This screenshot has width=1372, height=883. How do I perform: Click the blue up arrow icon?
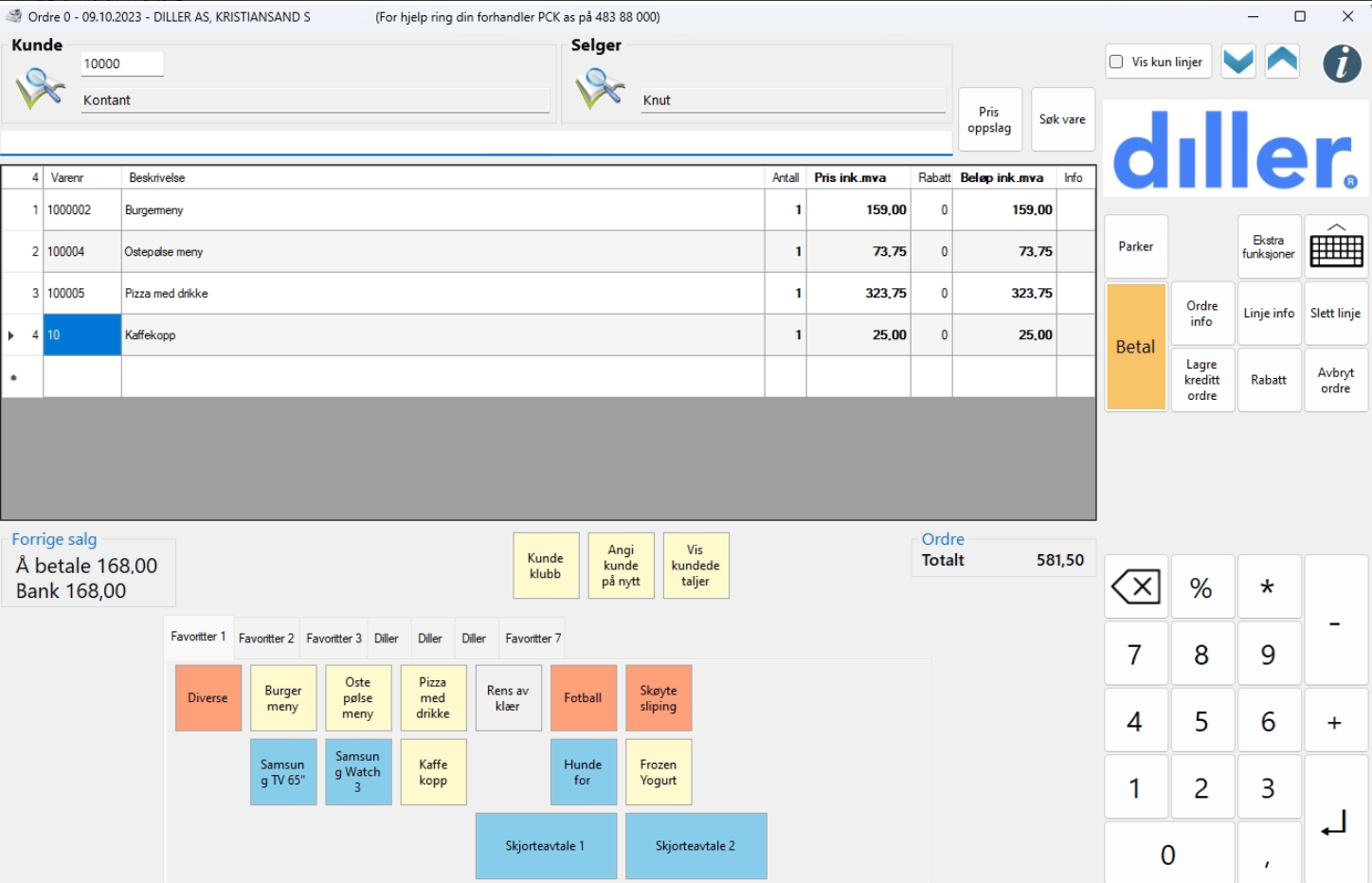1282,62
